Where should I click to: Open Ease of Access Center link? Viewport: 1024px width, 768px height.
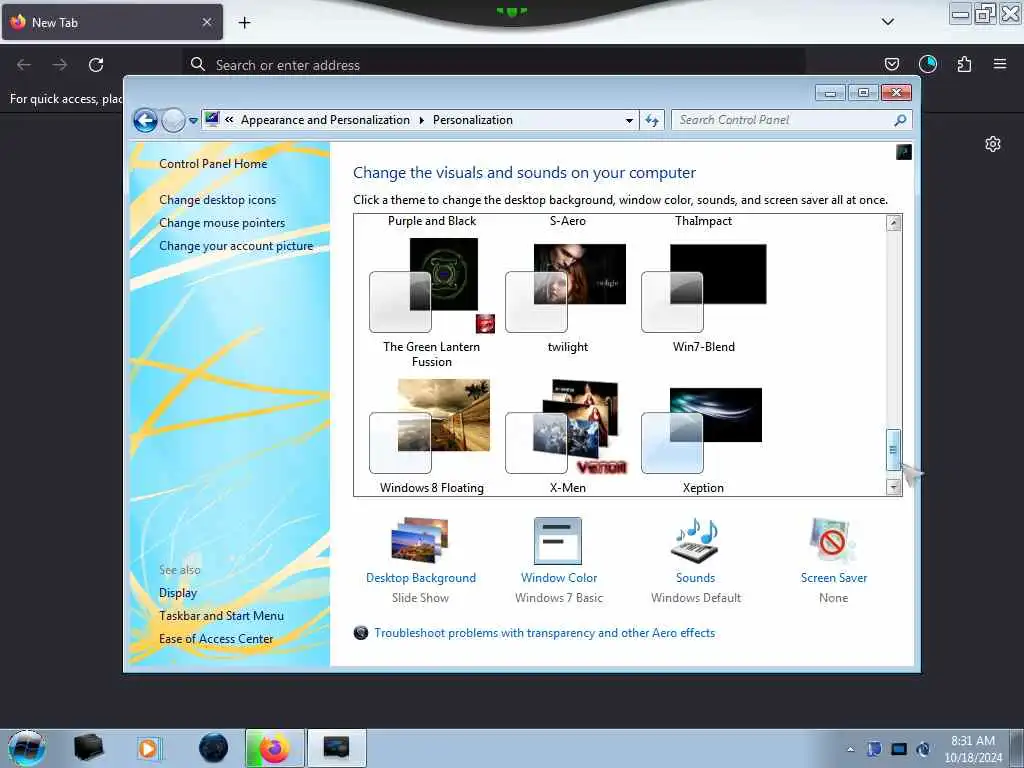(216, 639)
